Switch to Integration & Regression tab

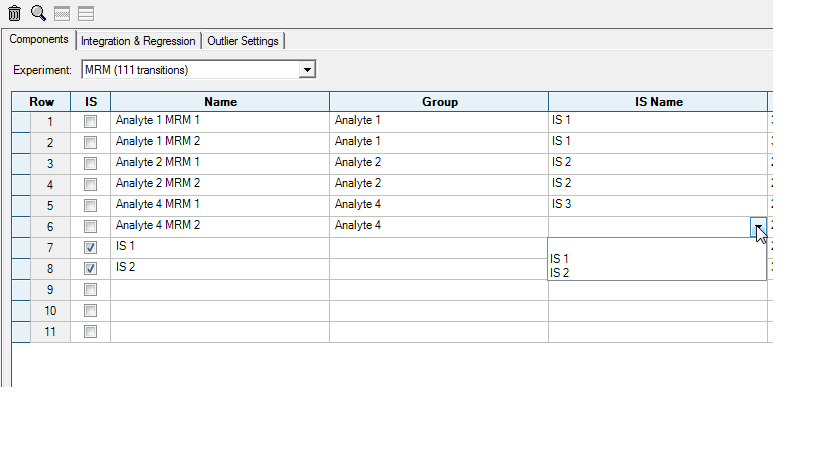(138, 41)
